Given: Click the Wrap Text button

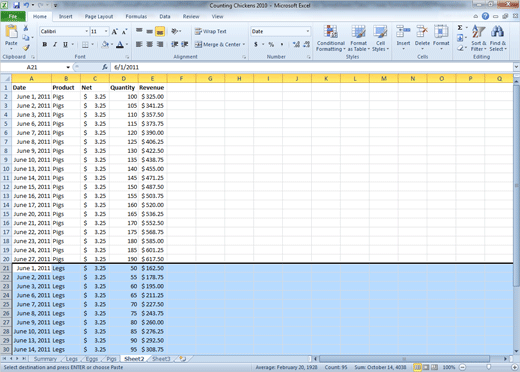Looking at the screenshot, I should (211, 31).
